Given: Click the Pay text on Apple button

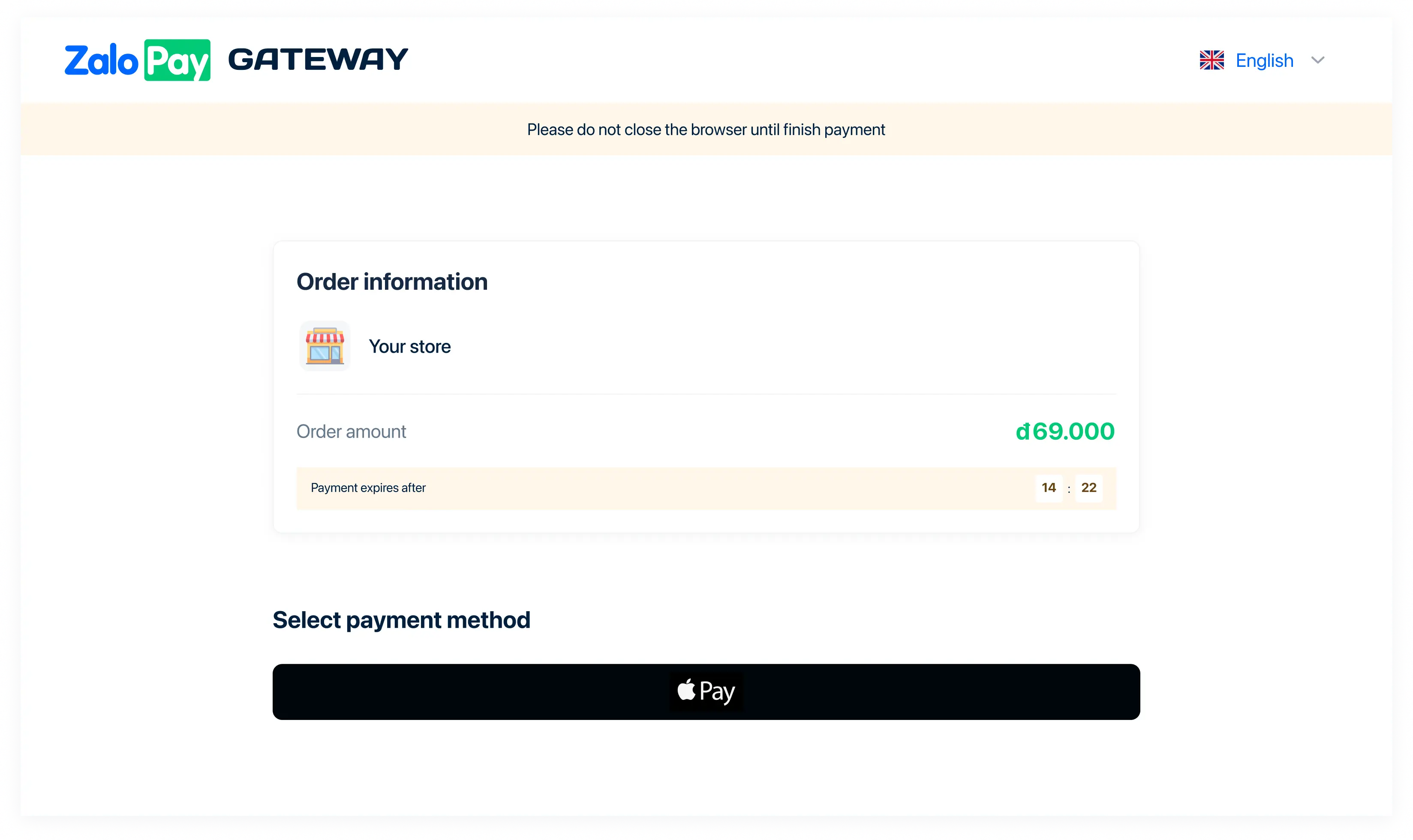Looking at the screenshot, I should (x=717, y=692).
